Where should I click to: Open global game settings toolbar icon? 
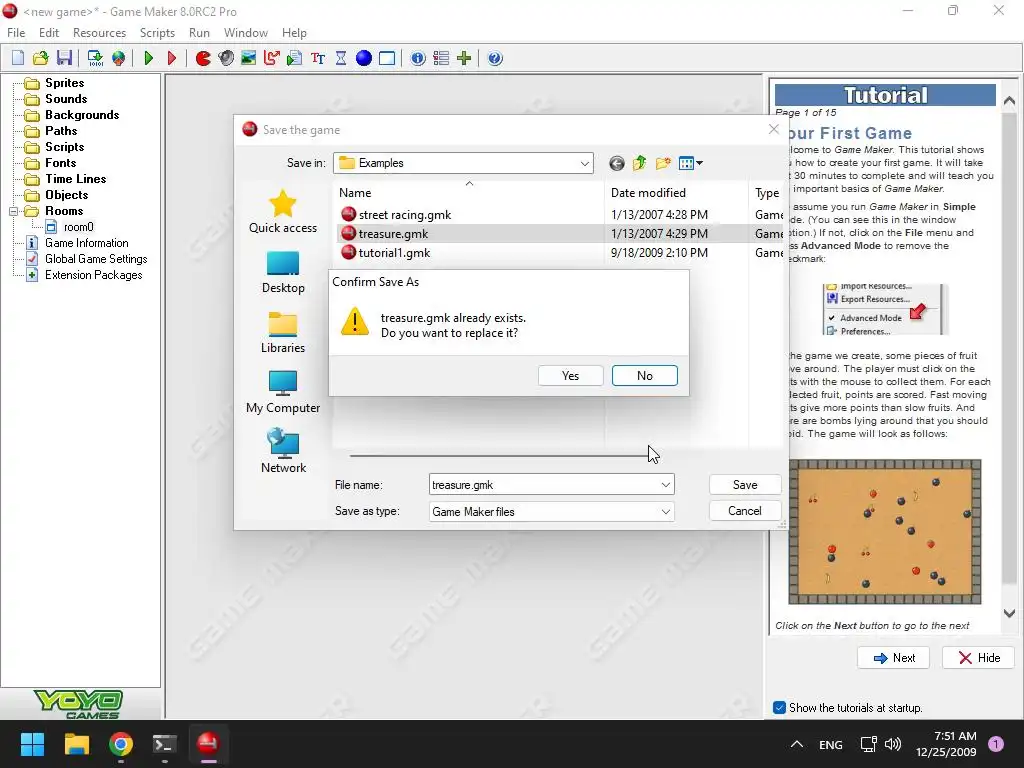point(441,58)
